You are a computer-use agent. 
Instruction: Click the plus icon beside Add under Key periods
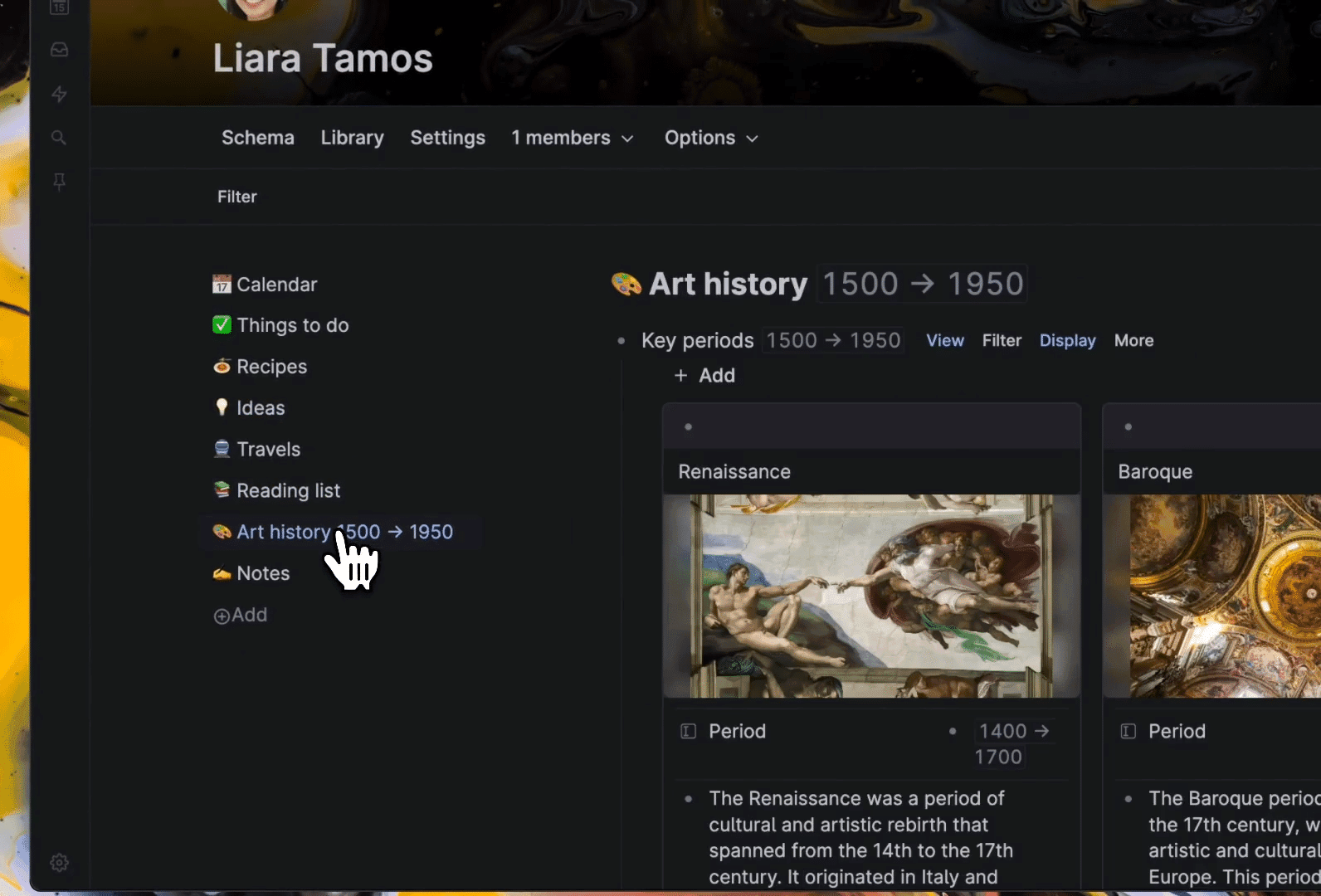click(x=680, y=376)
